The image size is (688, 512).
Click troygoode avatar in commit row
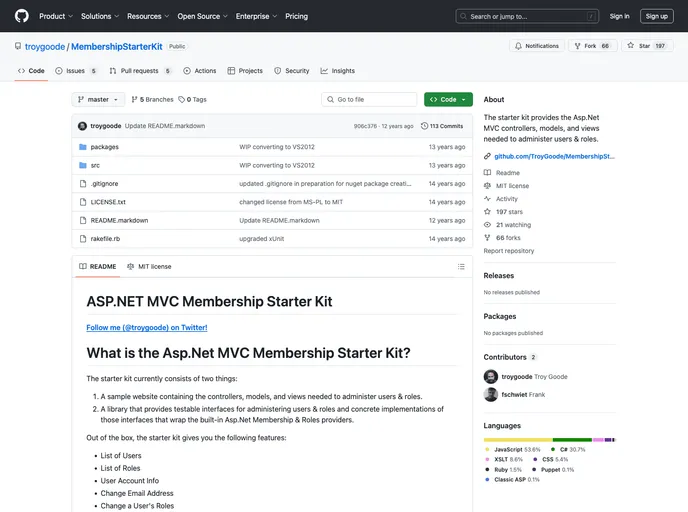point(82,126)
